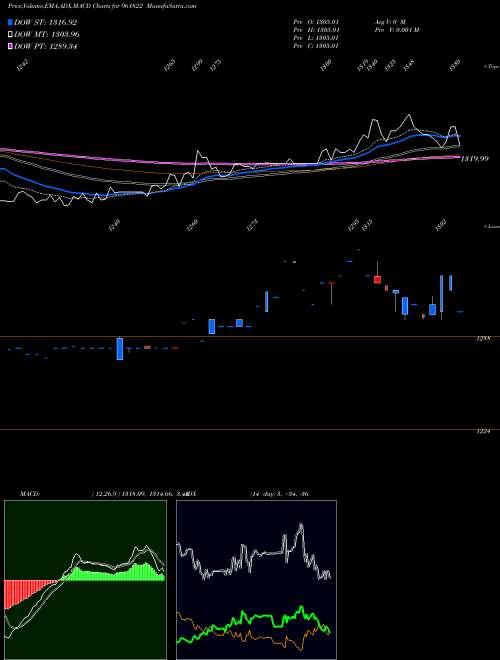Image resolution: width=500 pixels, height=660 pixels.
Task: Click the 'Pre V: 0.001 M' volume text
Action: 396,30
